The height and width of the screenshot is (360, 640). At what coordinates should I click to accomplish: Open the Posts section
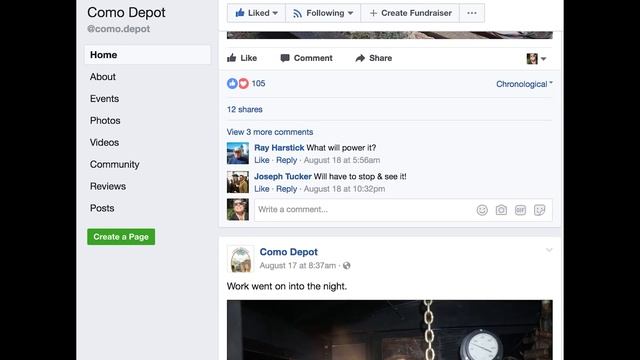(102, 208)
